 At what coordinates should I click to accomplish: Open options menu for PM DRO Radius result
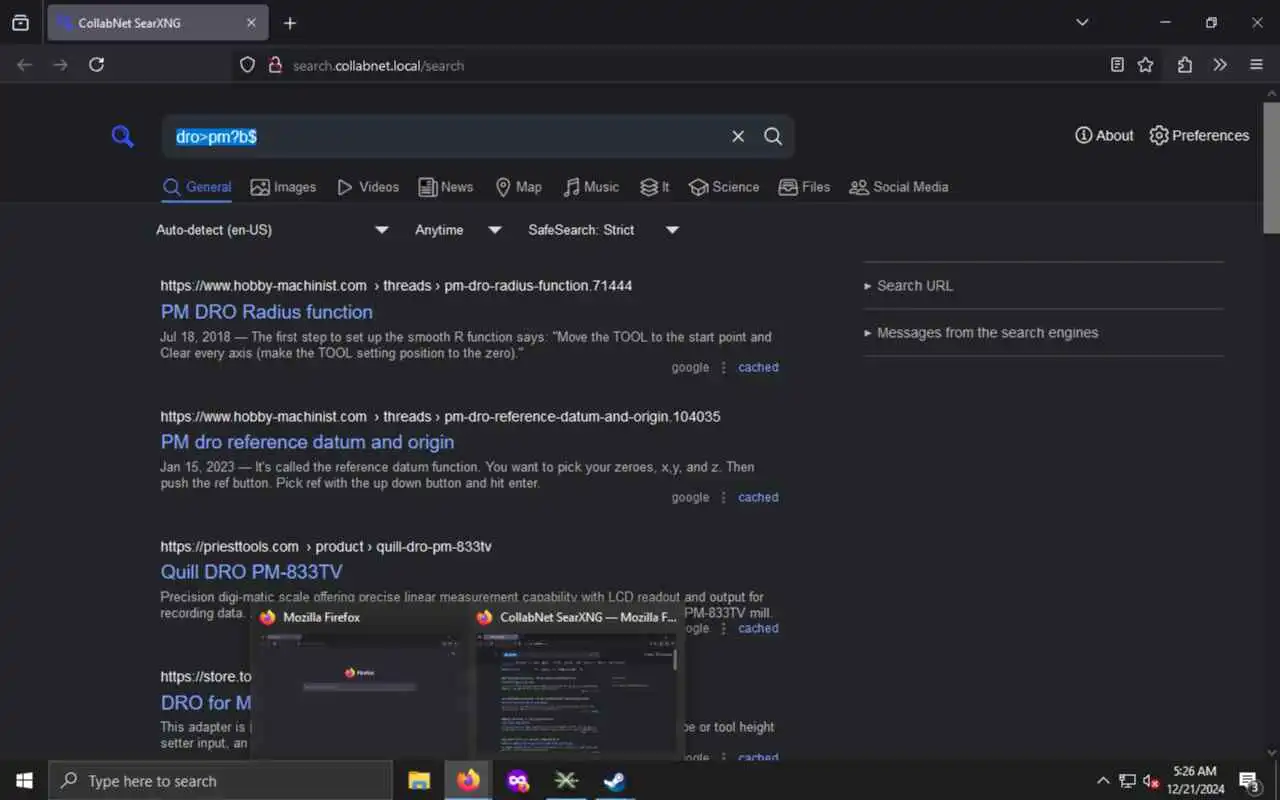tap(724, 367)
